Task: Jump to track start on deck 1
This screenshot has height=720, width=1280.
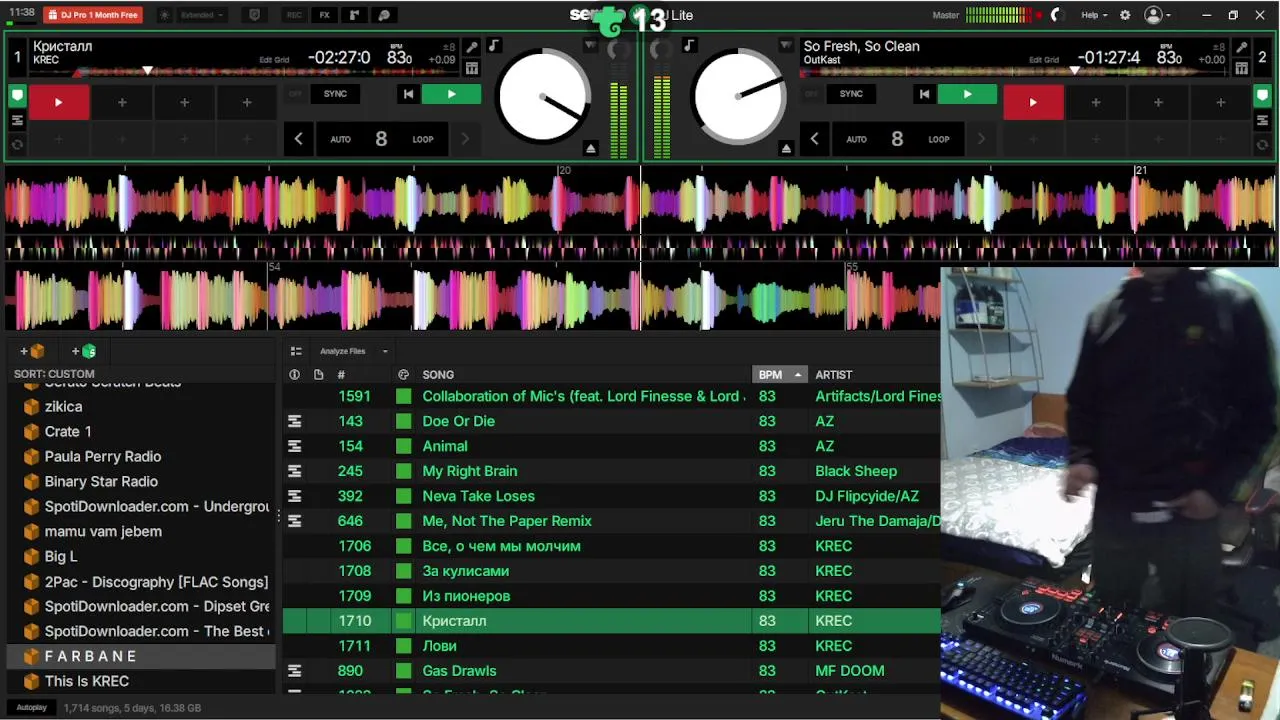Action: (x=408, y=94)
